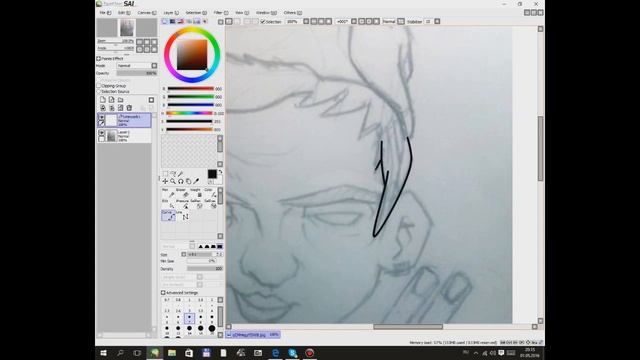Select the lasso selection tool
Viewport: 640px width, 360px height.
click(173, 173)
